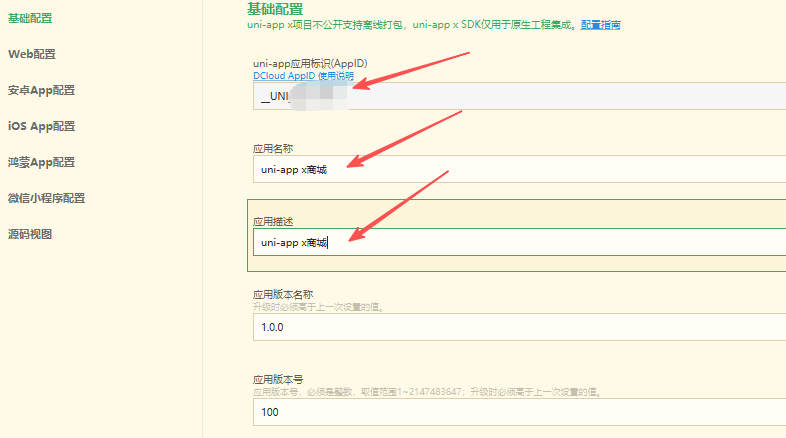Click the uni-app应用标识(AppID) label
The height and width of the screenshot is (438, 786).
tap(310, 63)
